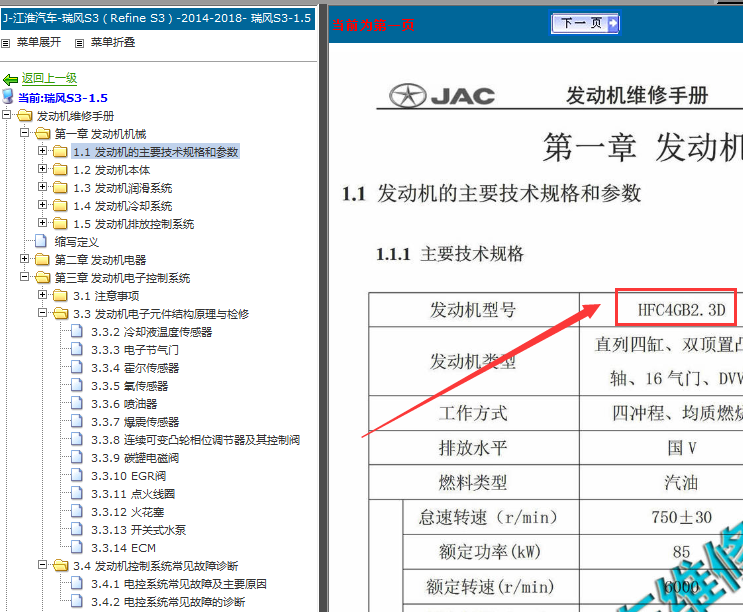Click folder icon beside 1.5 发动机排放控制系统
743x612 pixels.
pyautogui.click(x=60, y=223)
